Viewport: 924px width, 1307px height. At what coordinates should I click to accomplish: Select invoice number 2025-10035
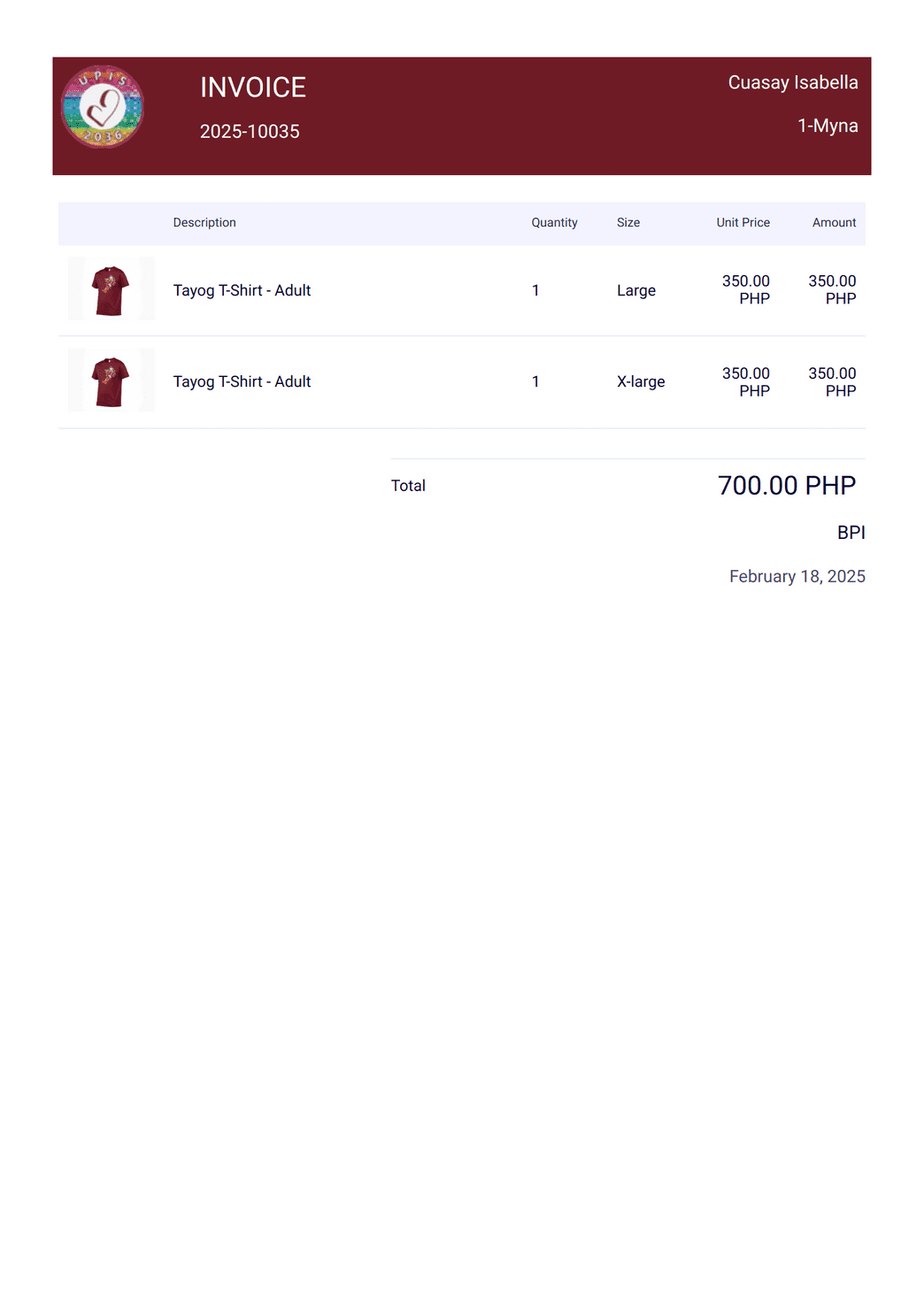(250, 132)
